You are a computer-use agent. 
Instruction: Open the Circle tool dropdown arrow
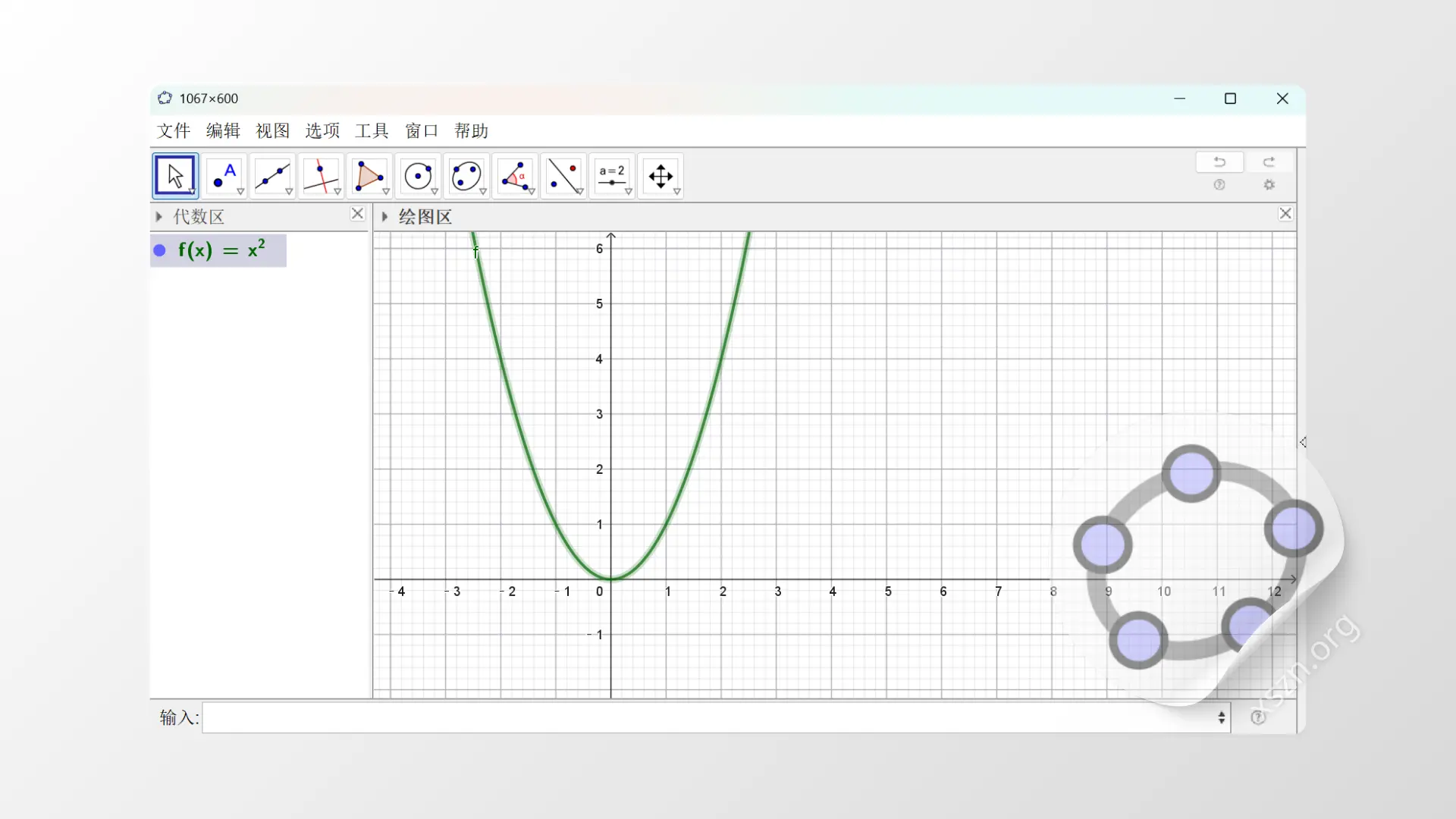click(435, 192)
